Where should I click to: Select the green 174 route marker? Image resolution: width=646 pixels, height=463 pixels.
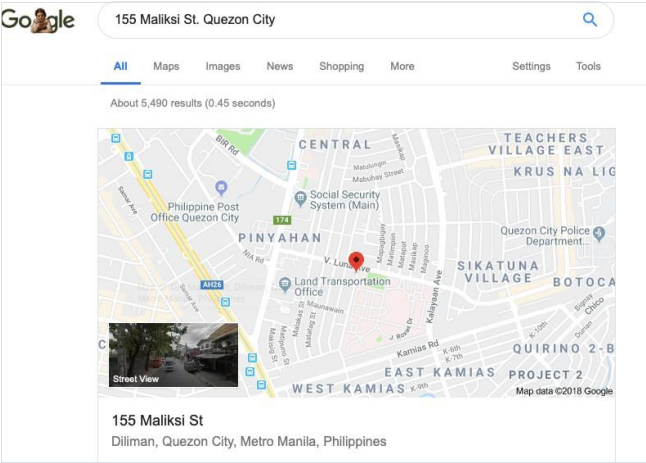pyautogui.click(x=282, y=220)
